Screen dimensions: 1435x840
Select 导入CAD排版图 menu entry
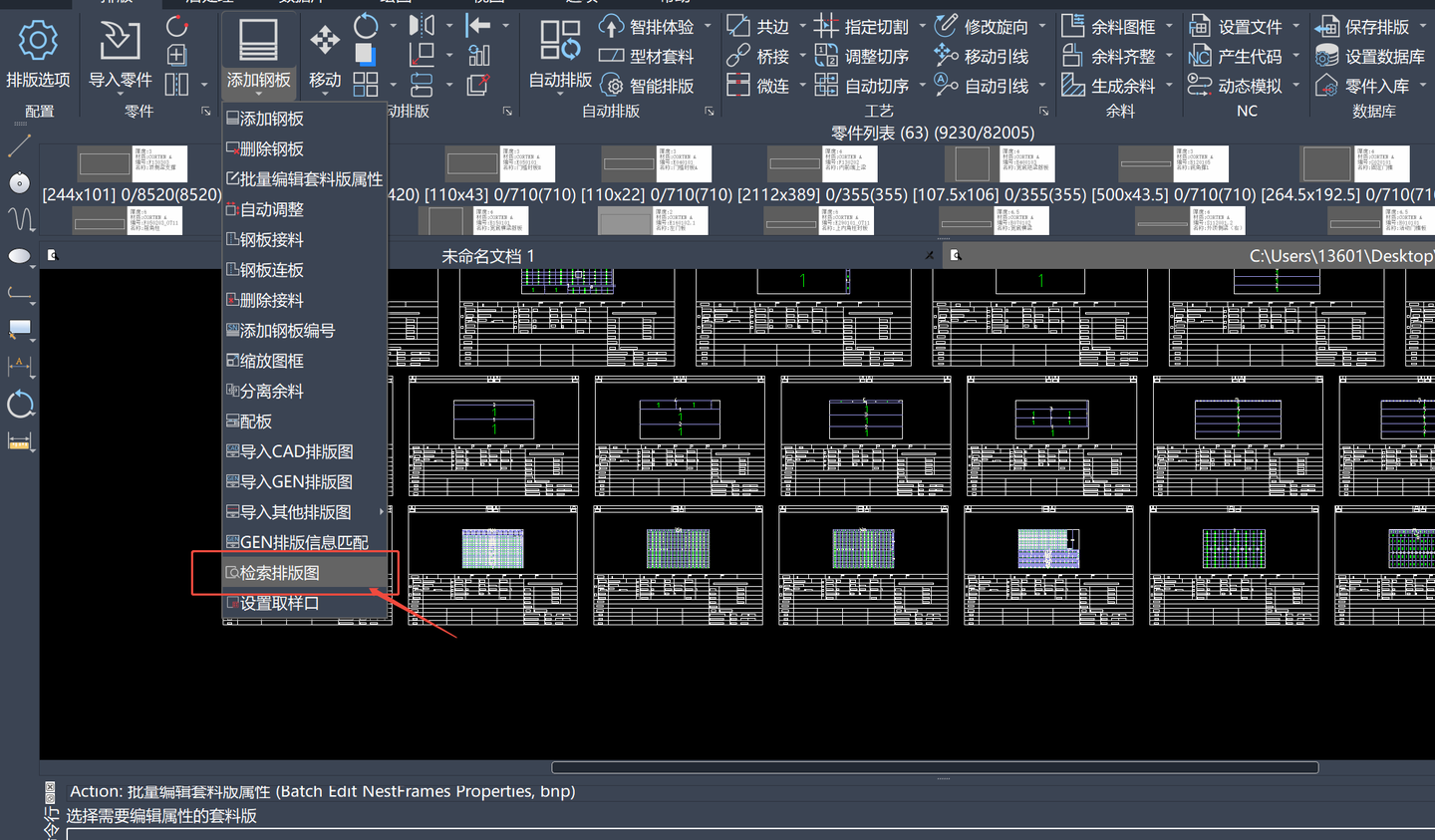305,451
